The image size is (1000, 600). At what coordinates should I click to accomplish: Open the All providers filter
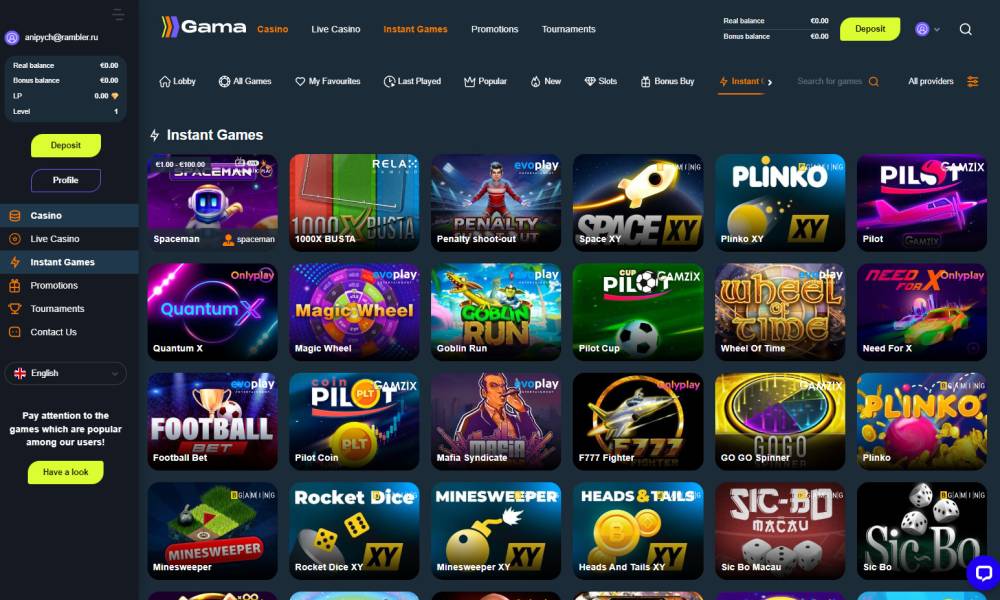pyautogui.click(x=930, y=82)
